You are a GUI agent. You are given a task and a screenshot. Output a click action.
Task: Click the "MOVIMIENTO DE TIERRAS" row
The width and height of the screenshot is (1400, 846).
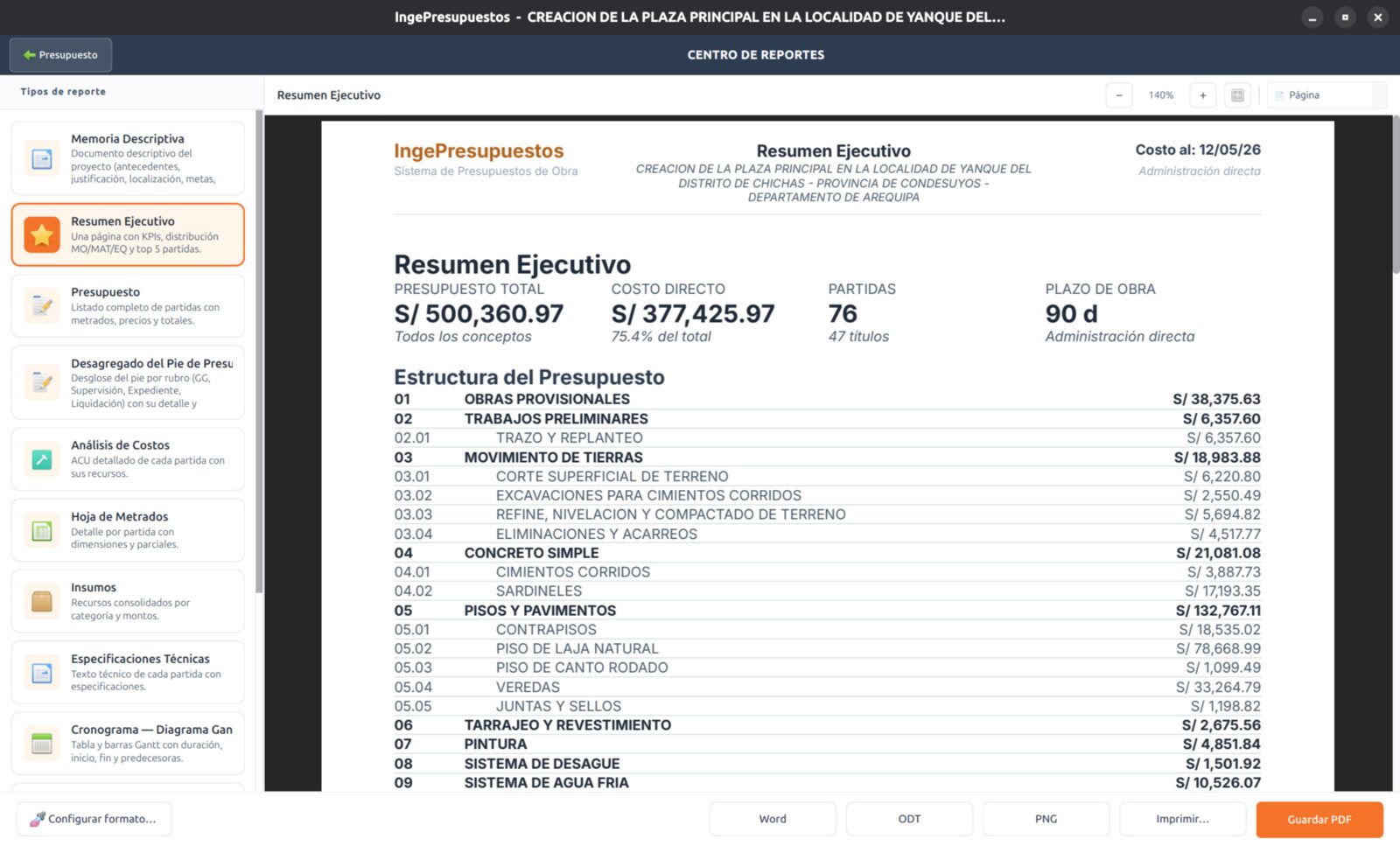pos(828,458)
